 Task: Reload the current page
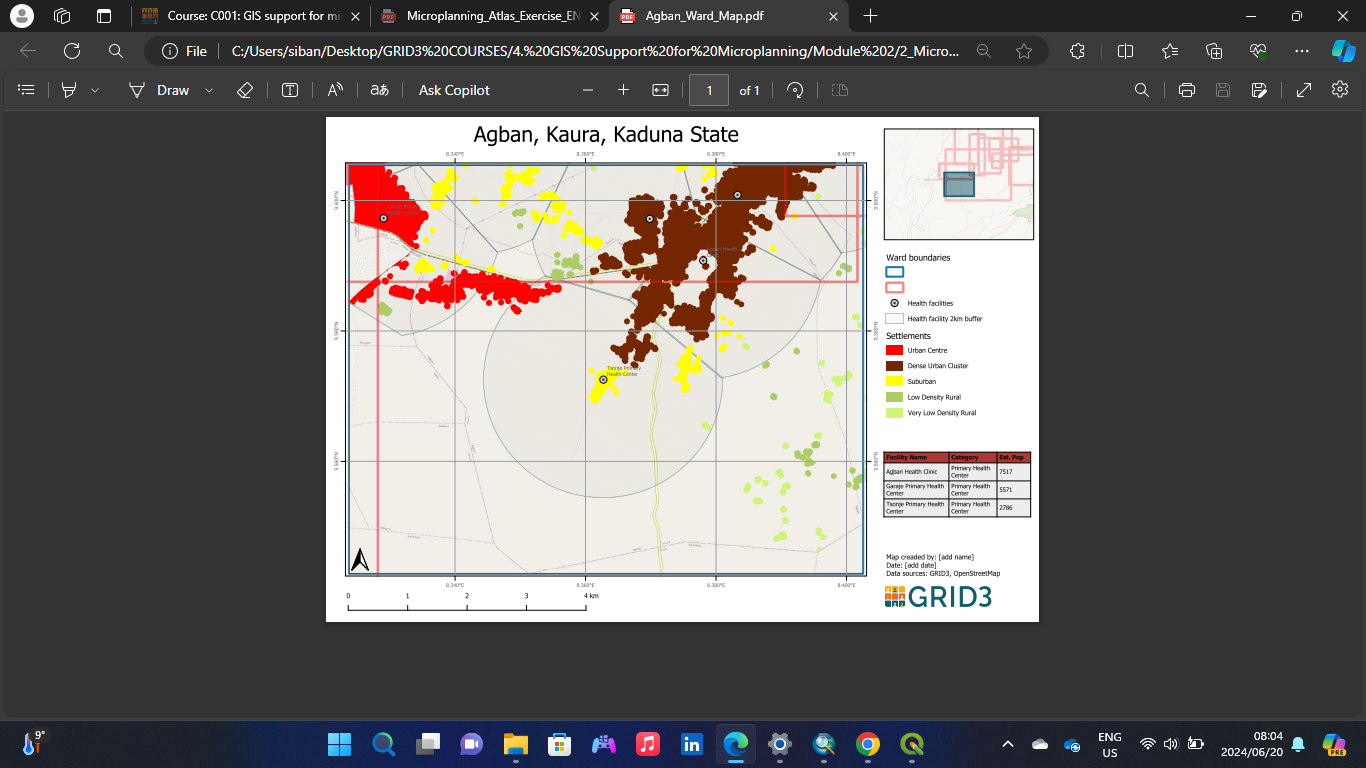(x=72, y=51)
